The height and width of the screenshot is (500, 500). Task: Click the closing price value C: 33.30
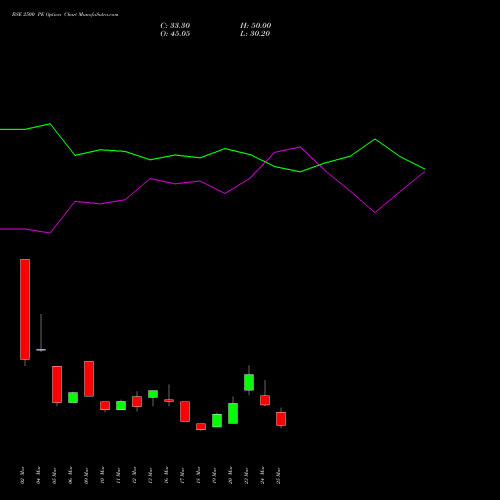(x=175, y=26)
